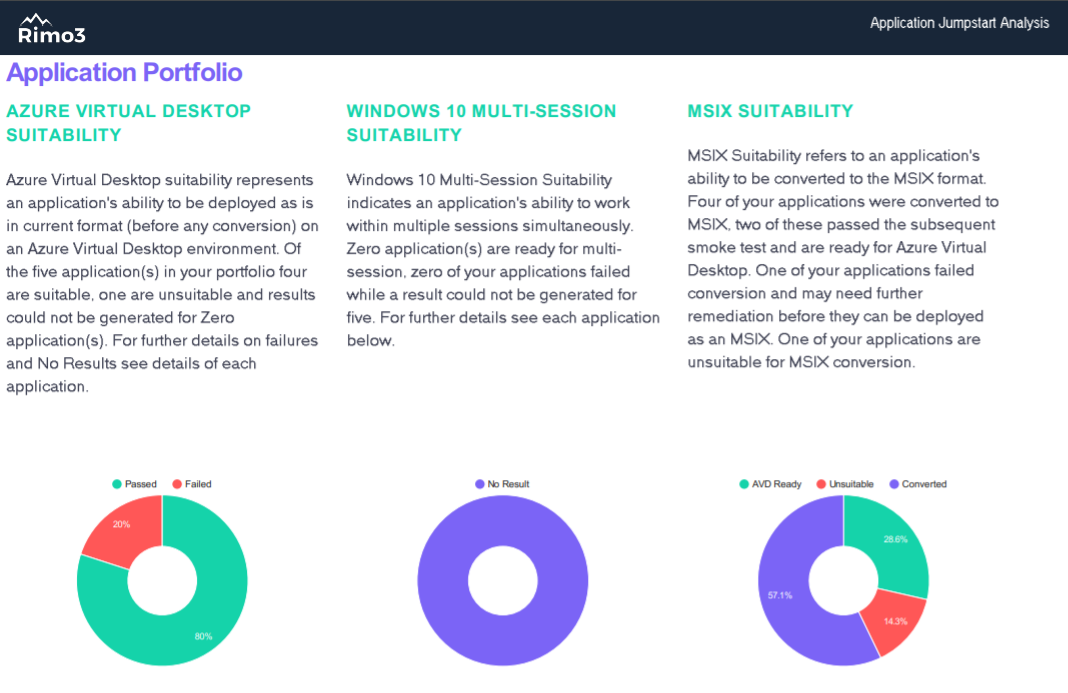Click the MSIX Suitability description paragraph
1068x693 pixels.
[x=843, y=259]
